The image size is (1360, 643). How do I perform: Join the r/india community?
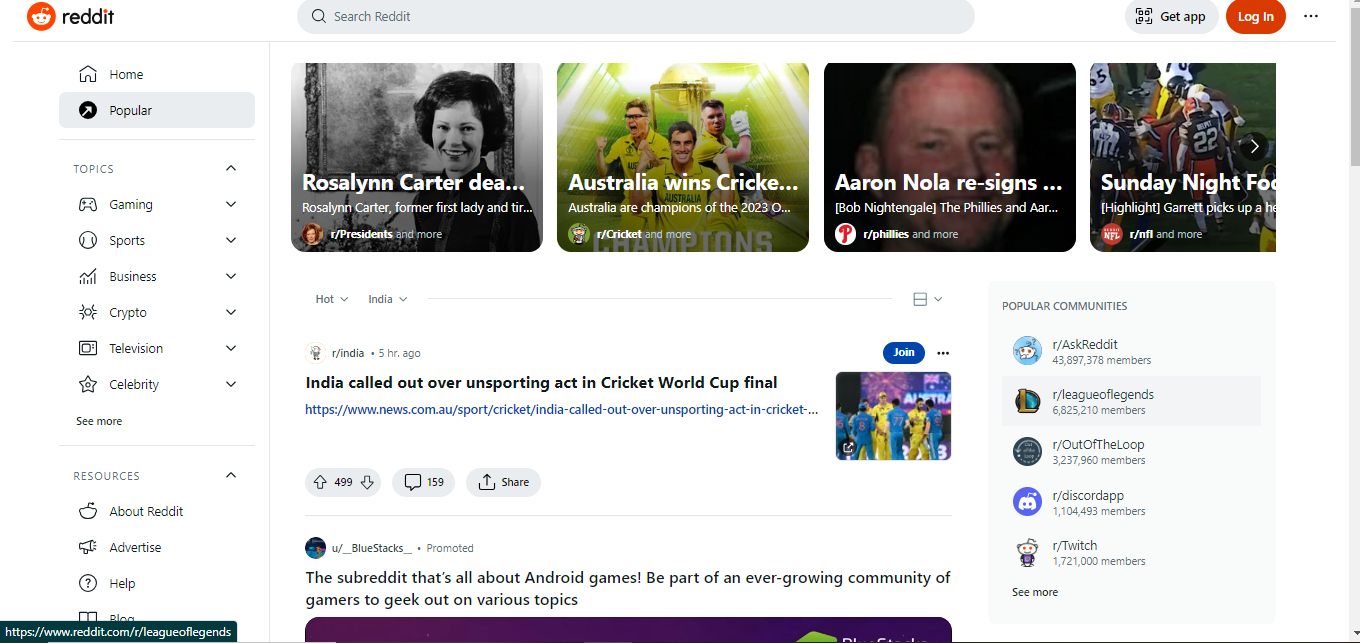pos(904,352)
